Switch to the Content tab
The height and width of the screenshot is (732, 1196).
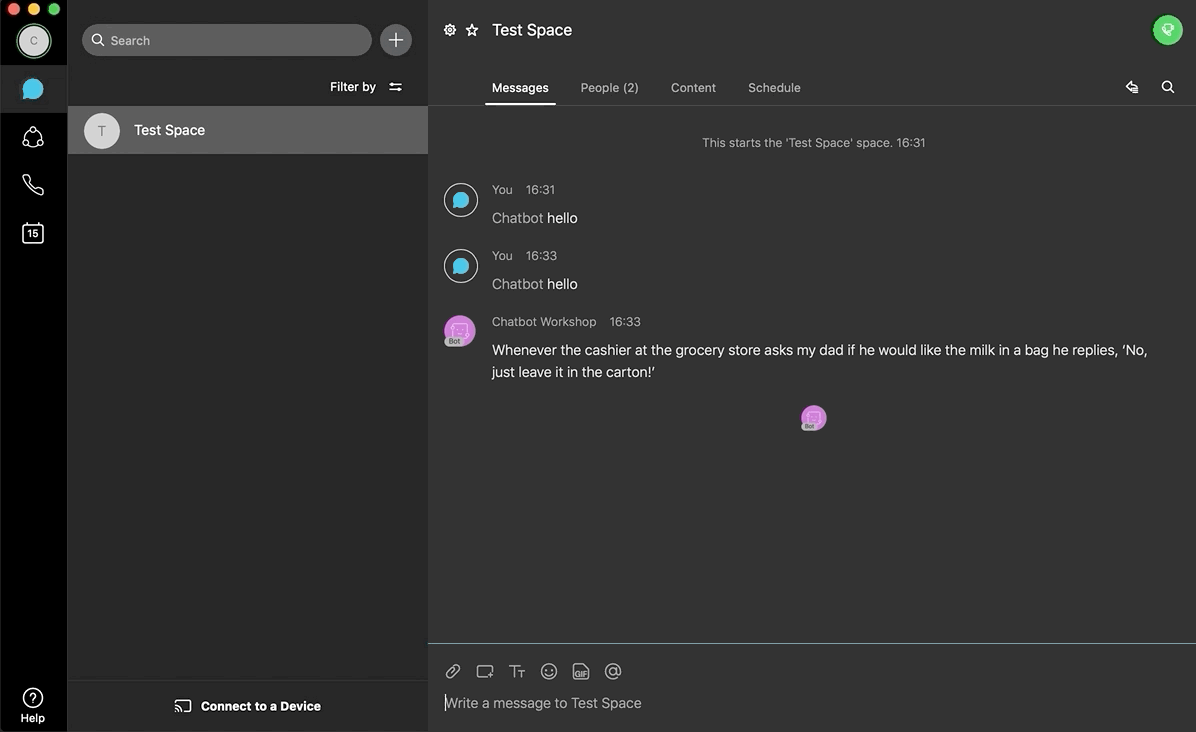[x=693, y=88]
